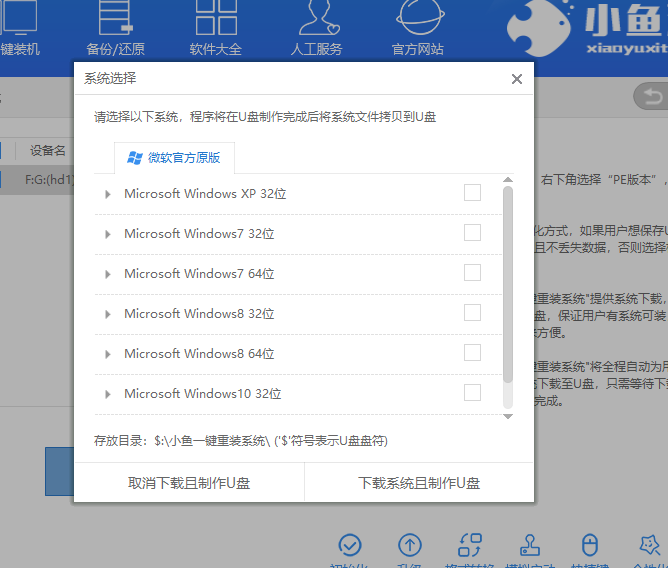The image size is (668, 568).
Task: Select the 微软官方原版 tab
Action: click(x=174, y=158)
